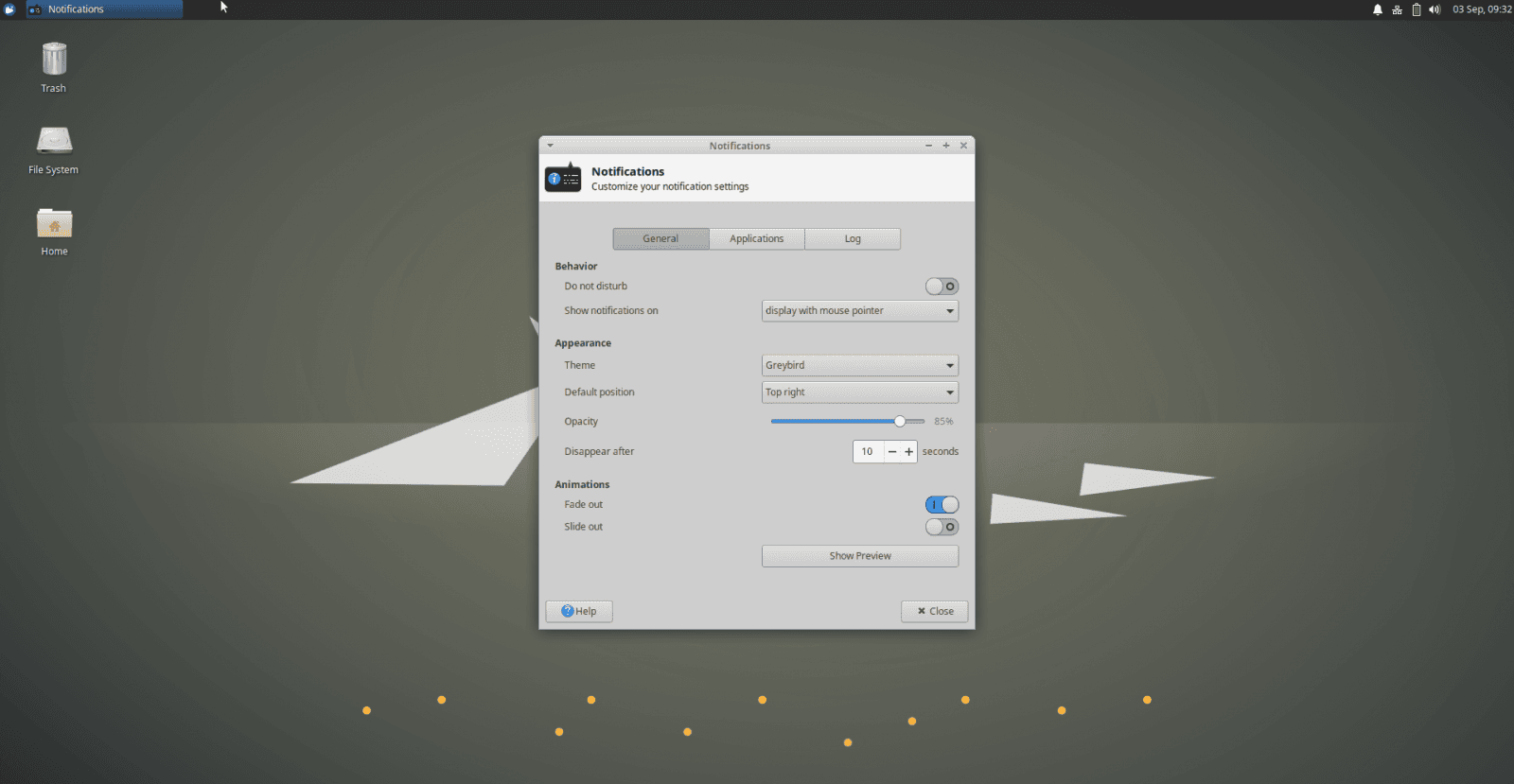This screenshot has height=784, width=1514.
Task: Click the "Appearance" section heading
Action: (x=583, y=343)
